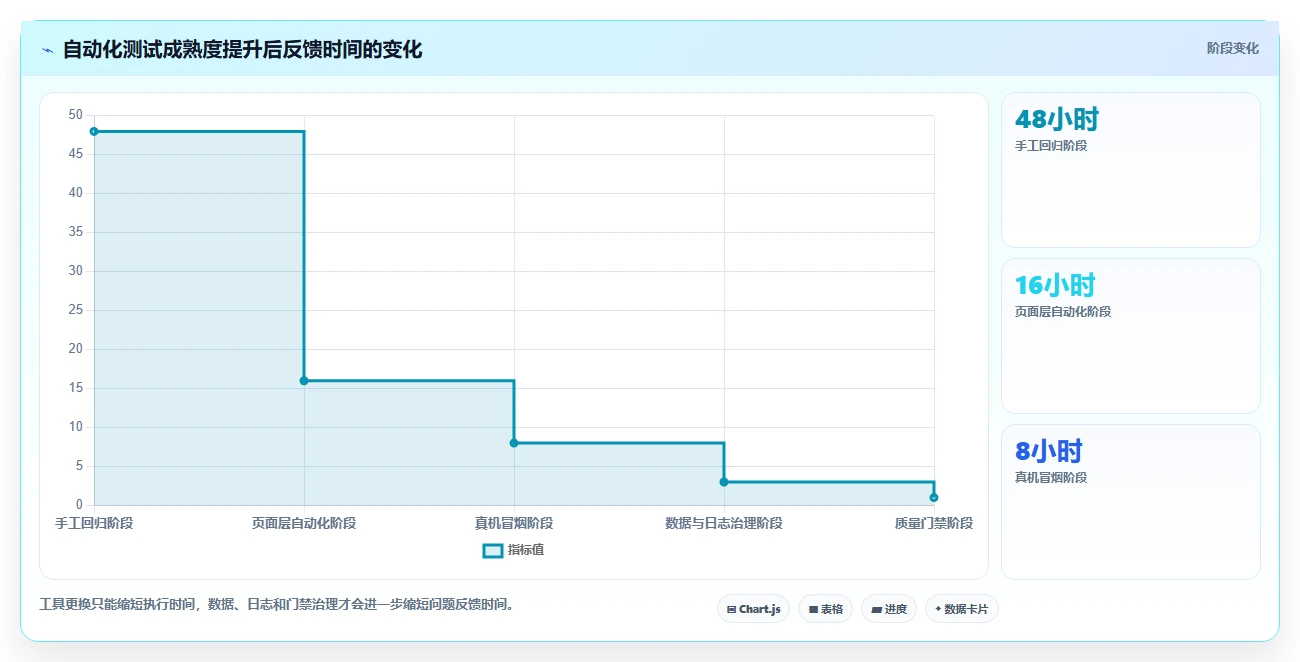Image resolution: width=1300 pixels, height=662 pixels.
Task: Click the data point at 数据与日志治理阶段 (3)
Action: click(724, 482)
